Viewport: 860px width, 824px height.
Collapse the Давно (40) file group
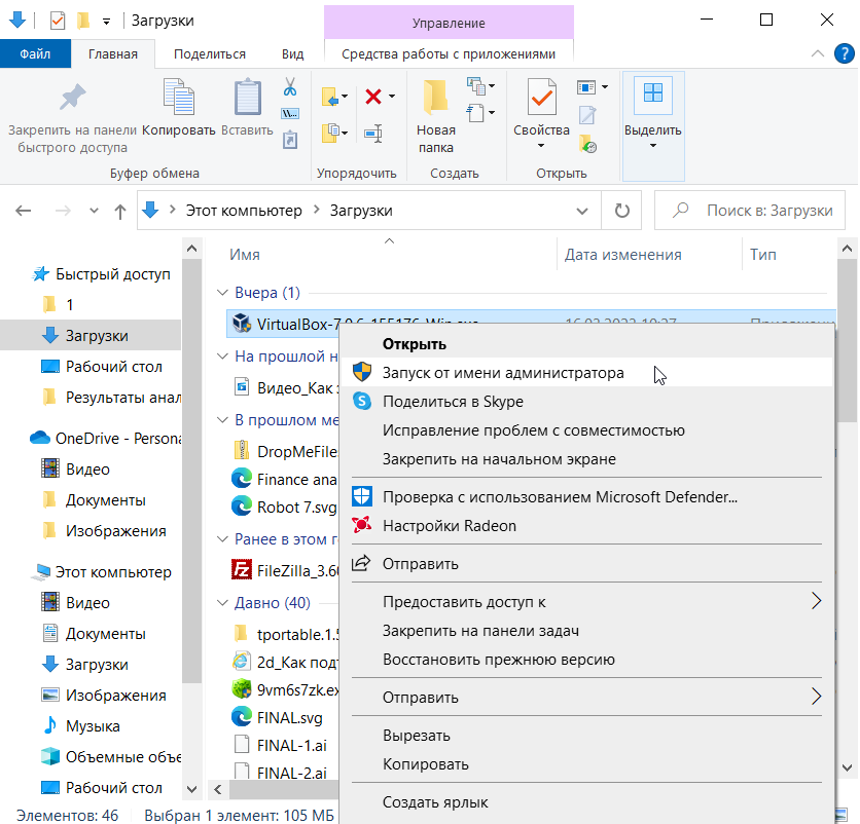[223, 603]
